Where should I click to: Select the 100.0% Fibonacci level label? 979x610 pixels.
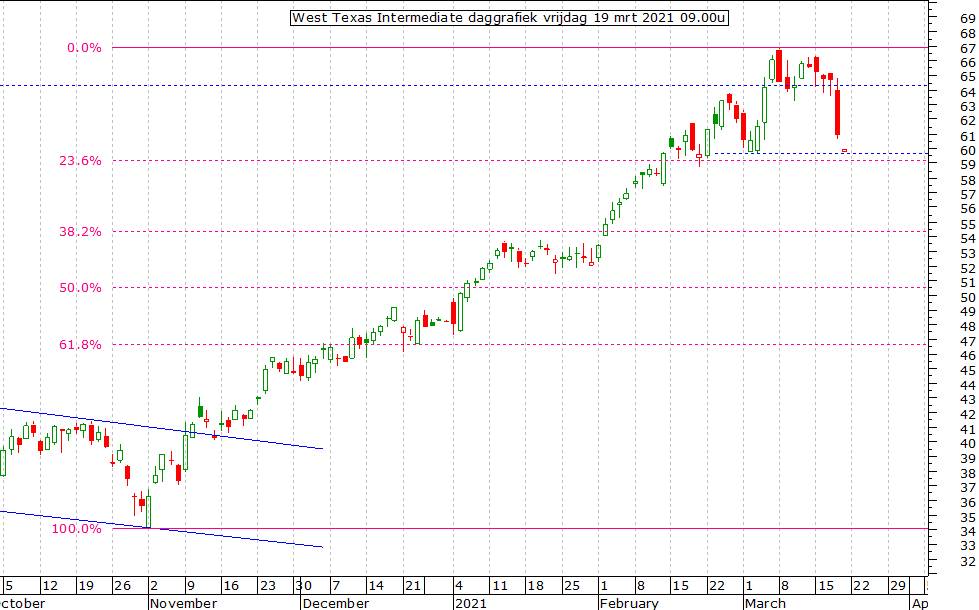76,529
